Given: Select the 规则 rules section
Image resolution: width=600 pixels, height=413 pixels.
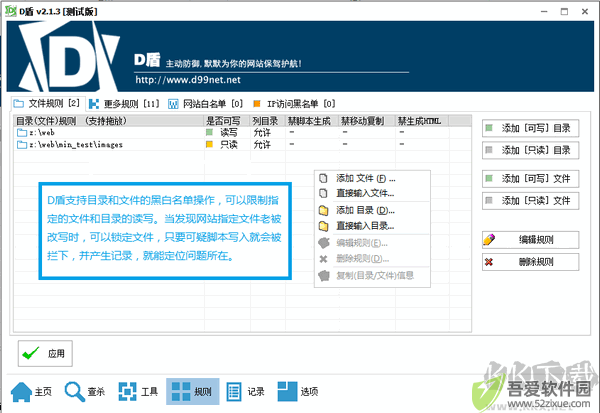Looking at the screenshot, I should [192, 392].
